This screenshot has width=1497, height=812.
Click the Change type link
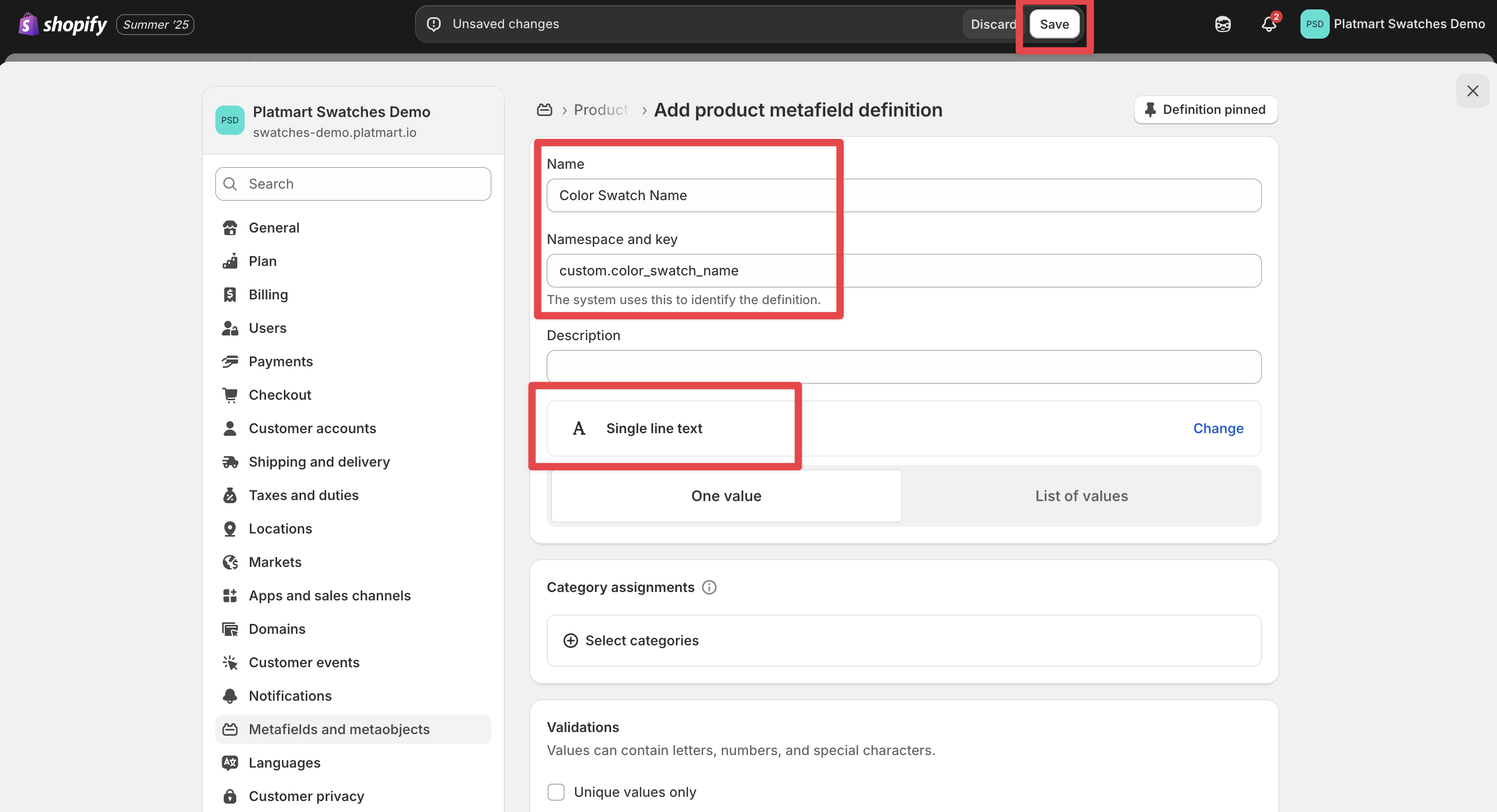[x=1218, y=428]
